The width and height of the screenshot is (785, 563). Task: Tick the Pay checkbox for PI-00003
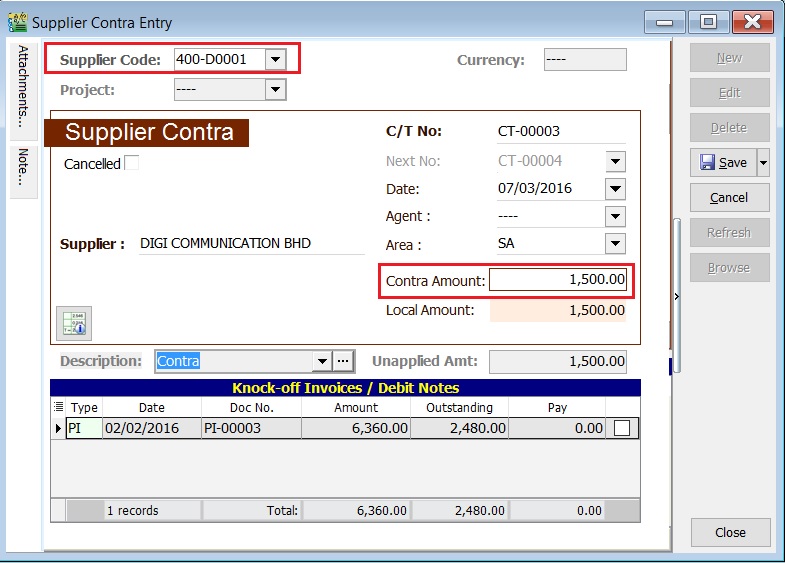(622, 428)
